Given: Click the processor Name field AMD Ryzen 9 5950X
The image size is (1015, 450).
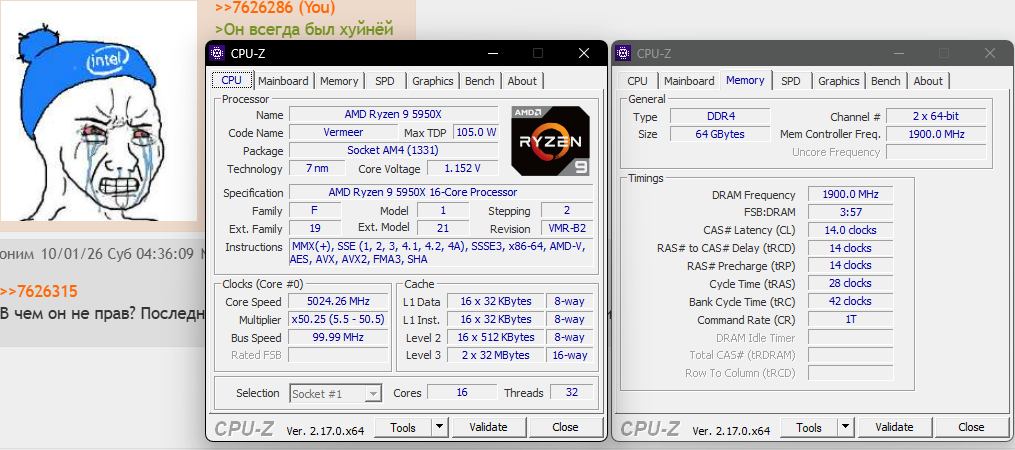Looking at the screenshot, I should point(394,115).
